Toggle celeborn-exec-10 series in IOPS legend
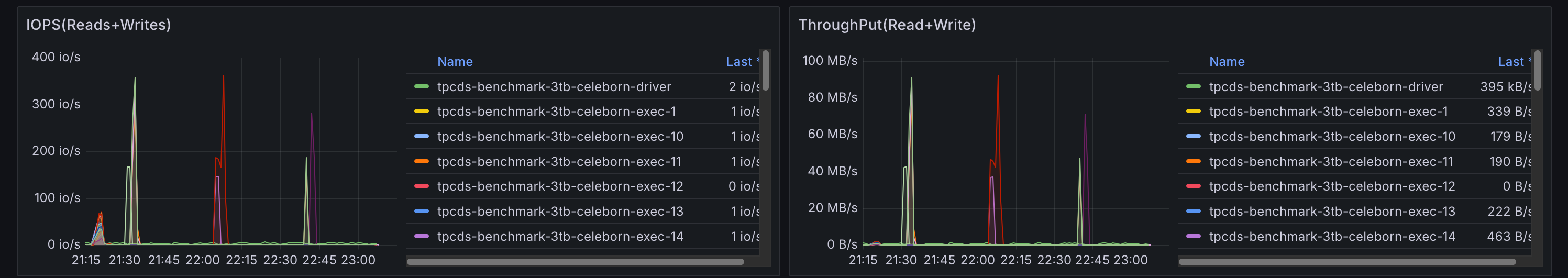The height and width of the screenshot is (278, 1568). point(560,137)
